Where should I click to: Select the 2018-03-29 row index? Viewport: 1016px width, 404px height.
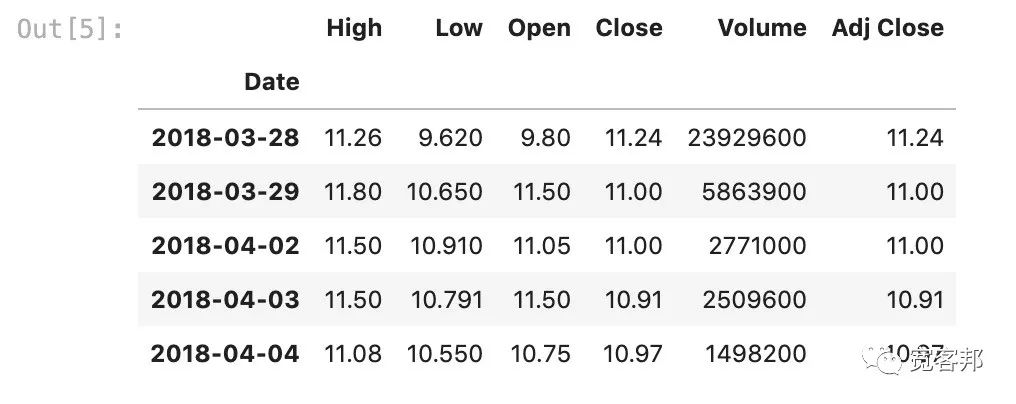225,192
